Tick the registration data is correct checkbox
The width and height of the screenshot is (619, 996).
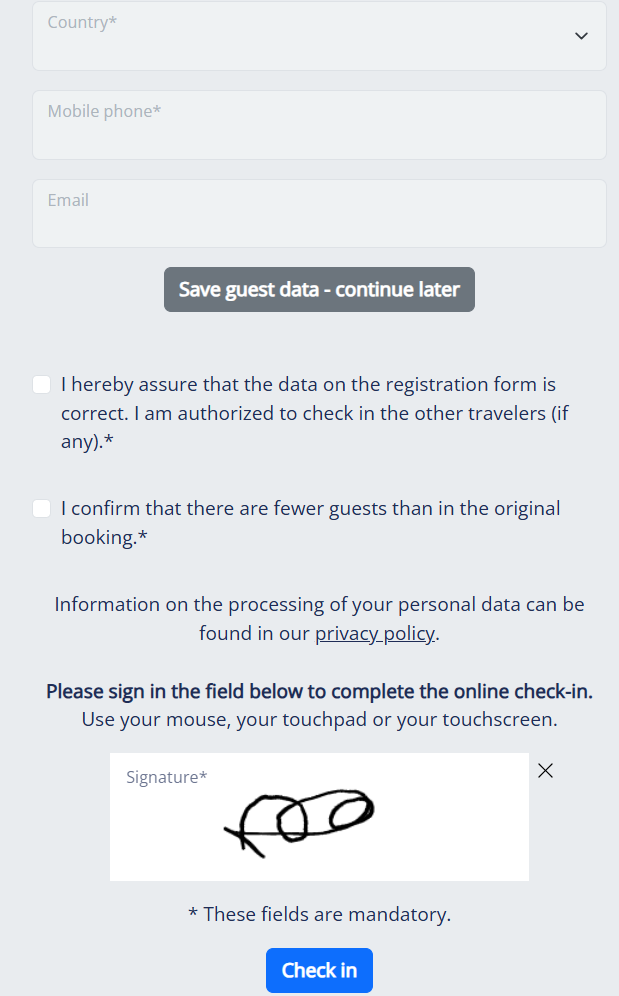pyautogui.click(x=42, y=384)
